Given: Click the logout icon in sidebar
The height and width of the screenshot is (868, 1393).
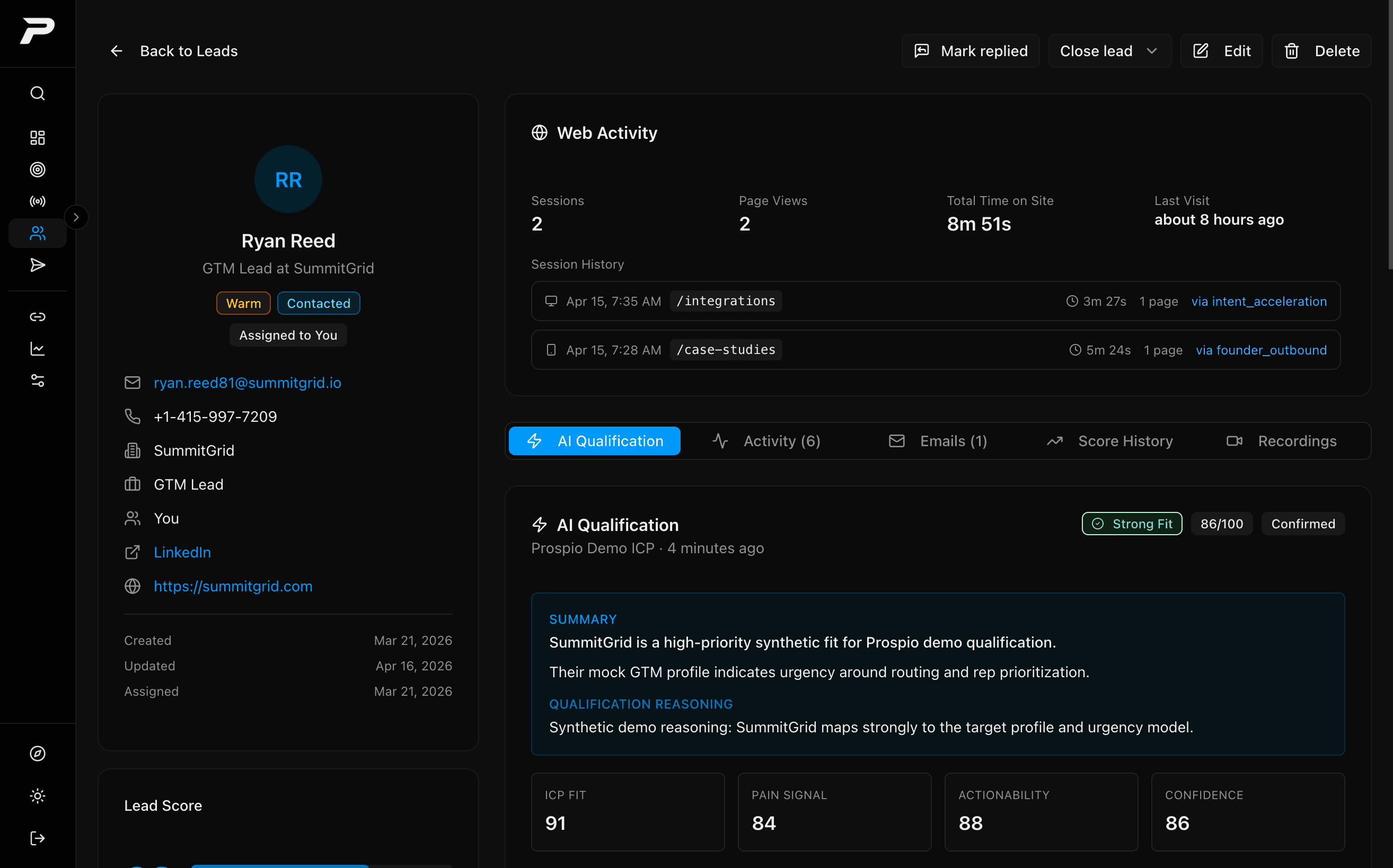Looking at the screenshot, I should (x=37, y=838).
